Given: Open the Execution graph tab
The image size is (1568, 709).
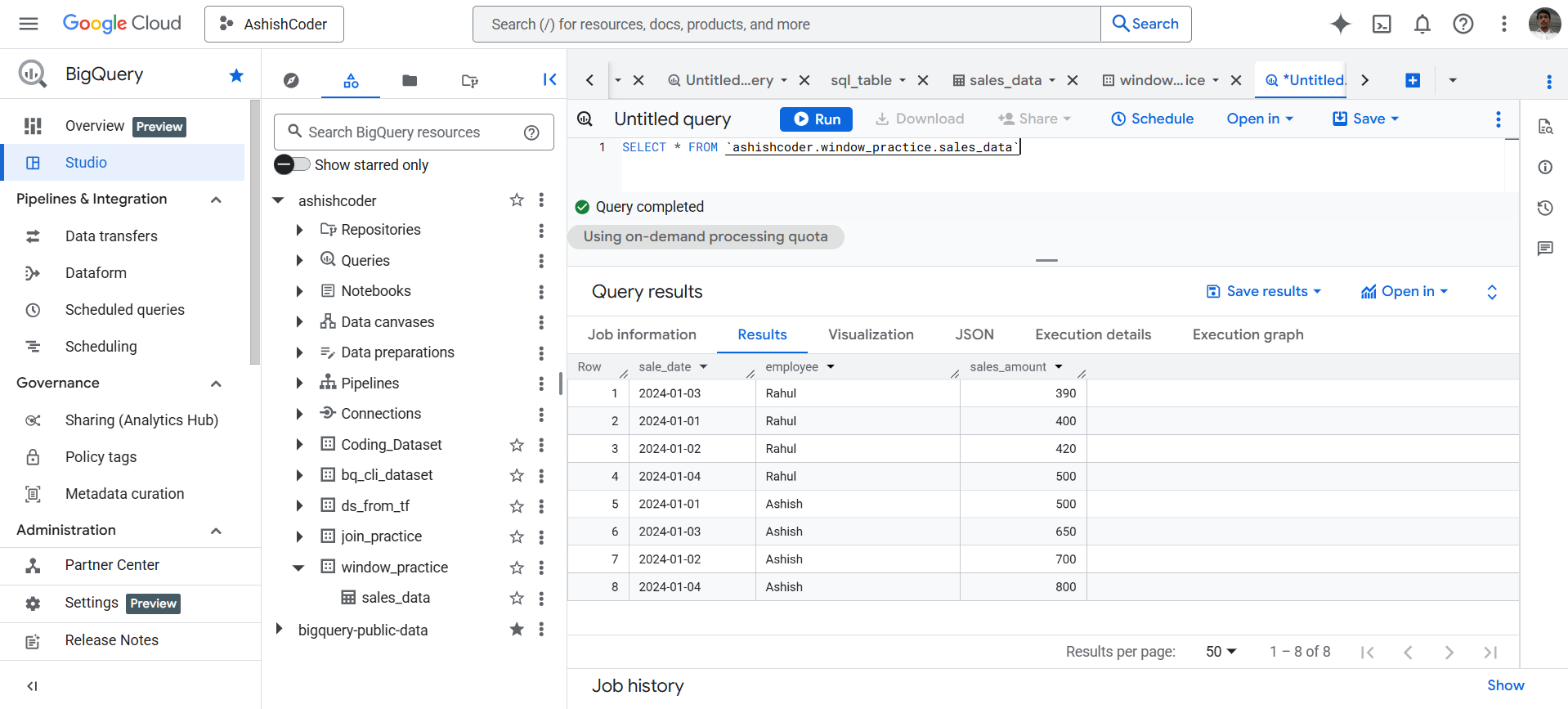Looking at the screenshot, I should pyautogui.click(x=1248, y=334).
